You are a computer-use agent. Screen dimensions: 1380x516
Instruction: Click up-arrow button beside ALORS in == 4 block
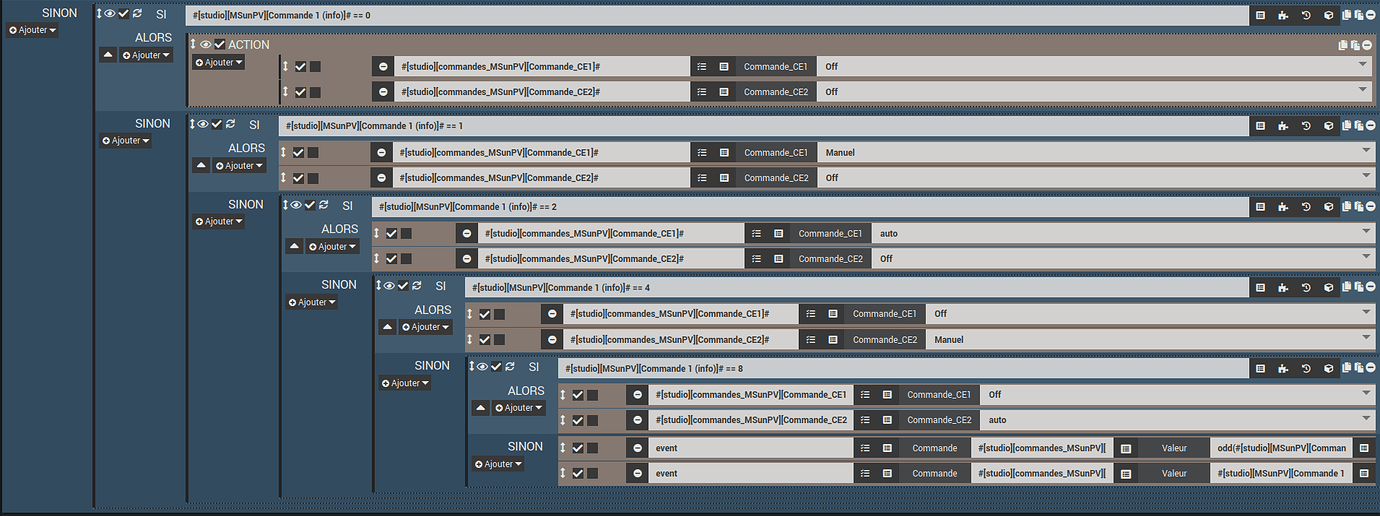point(387,327)
